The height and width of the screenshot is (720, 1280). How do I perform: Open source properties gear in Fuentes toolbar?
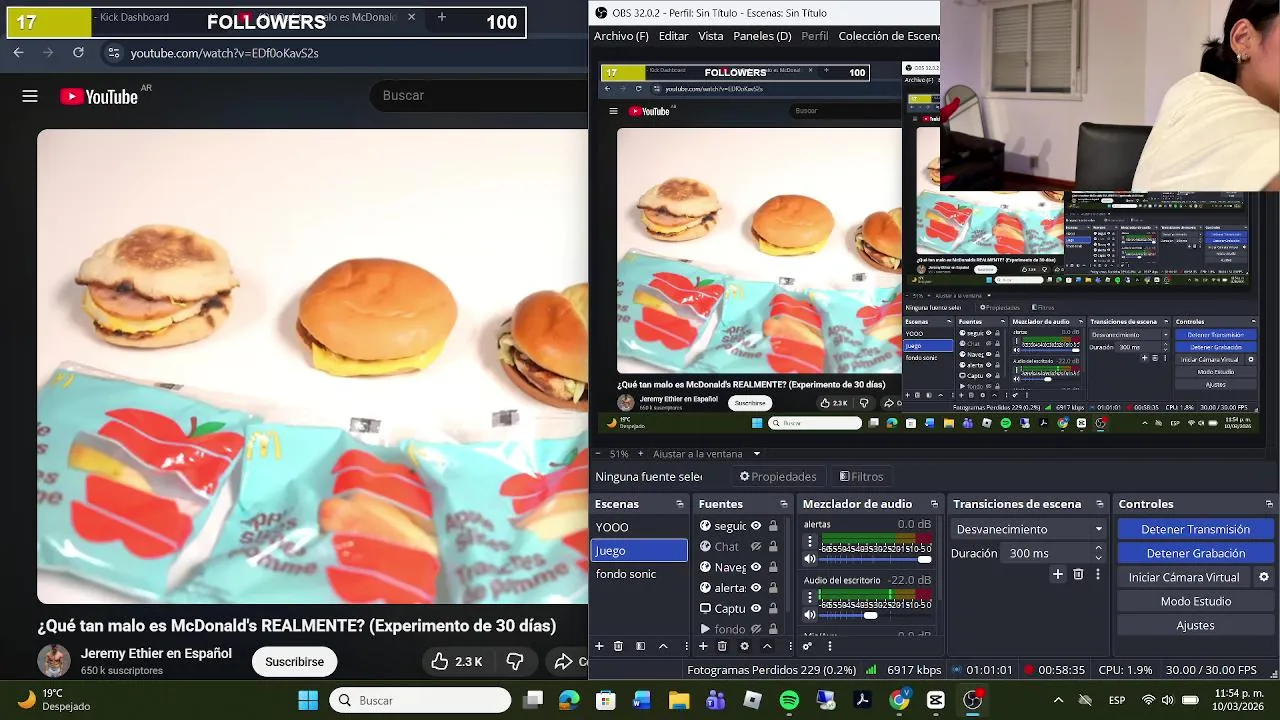click(744, 646)
